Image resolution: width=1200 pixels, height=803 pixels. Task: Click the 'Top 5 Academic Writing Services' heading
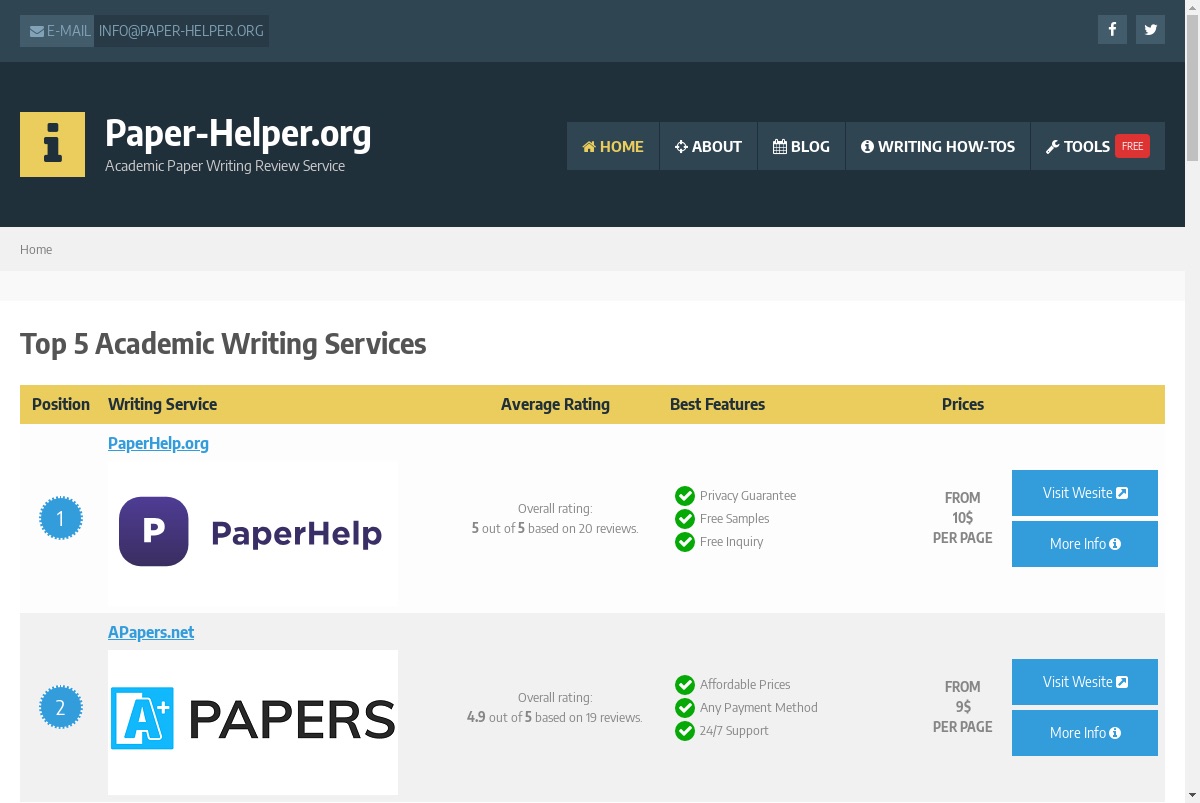pyautogui.click(x=223, y=344)
